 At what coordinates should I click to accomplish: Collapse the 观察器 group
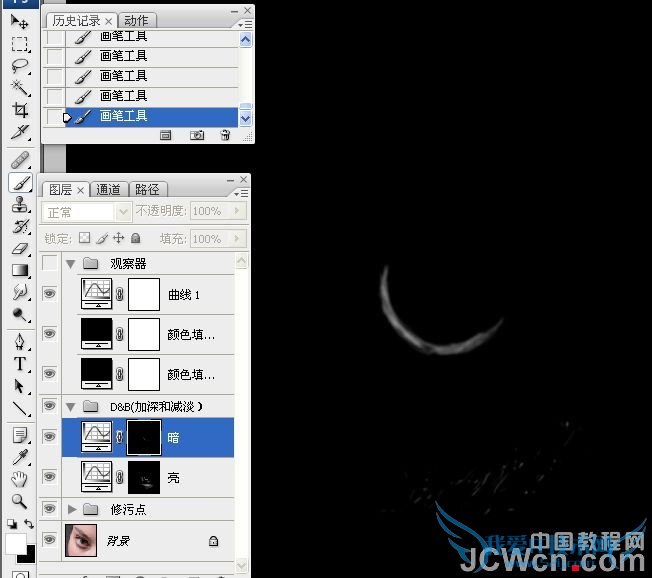pos(71,264)
